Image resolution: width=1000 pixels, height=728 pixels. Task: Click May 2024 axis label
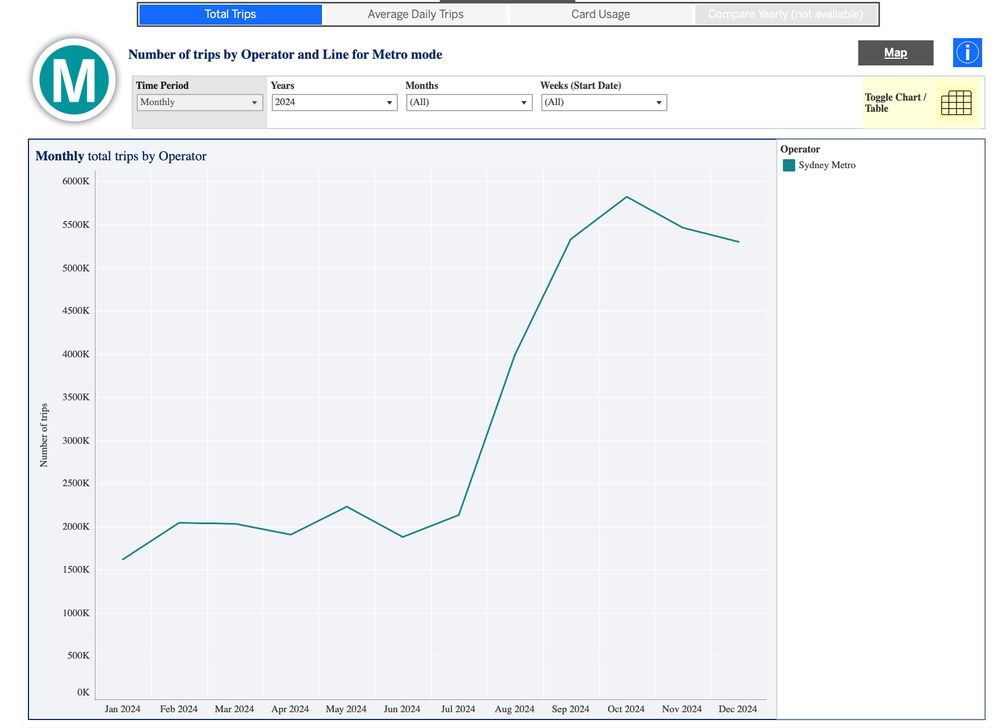click(x=346, y=709)
